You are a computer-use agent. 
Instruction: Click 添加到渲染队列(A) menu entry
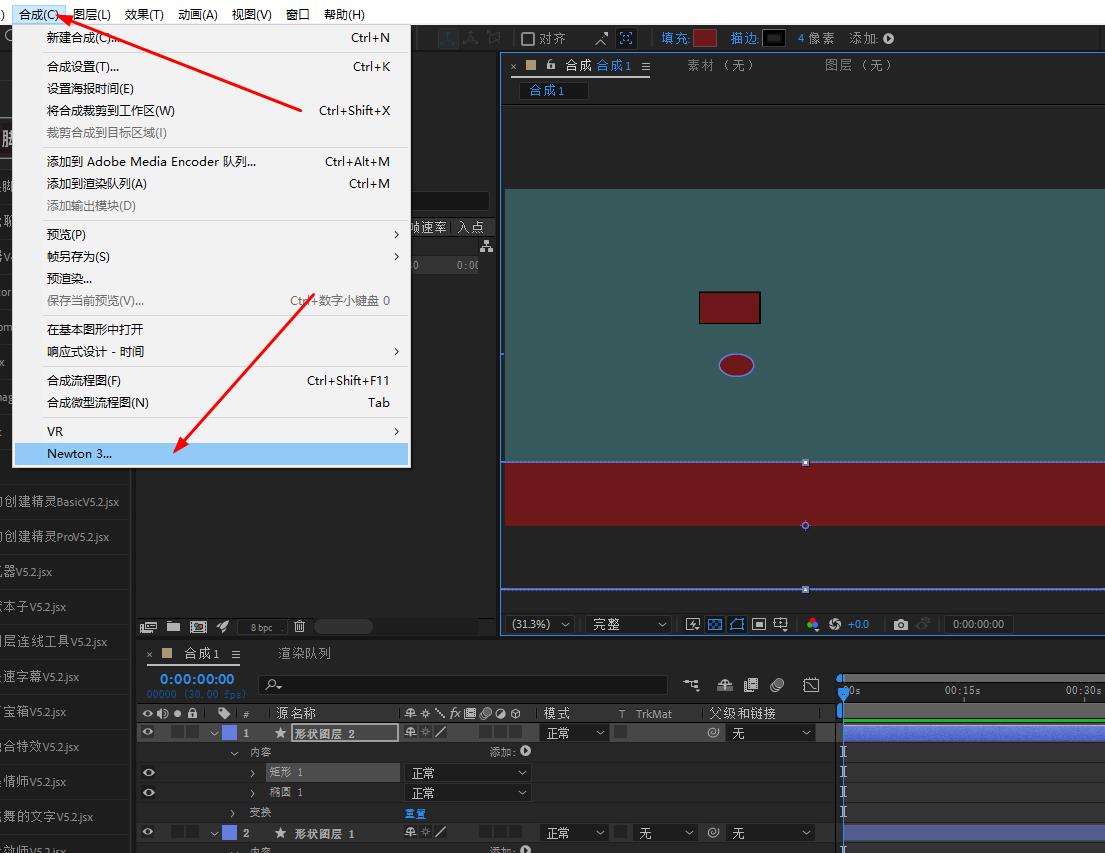tap(211, 184)
